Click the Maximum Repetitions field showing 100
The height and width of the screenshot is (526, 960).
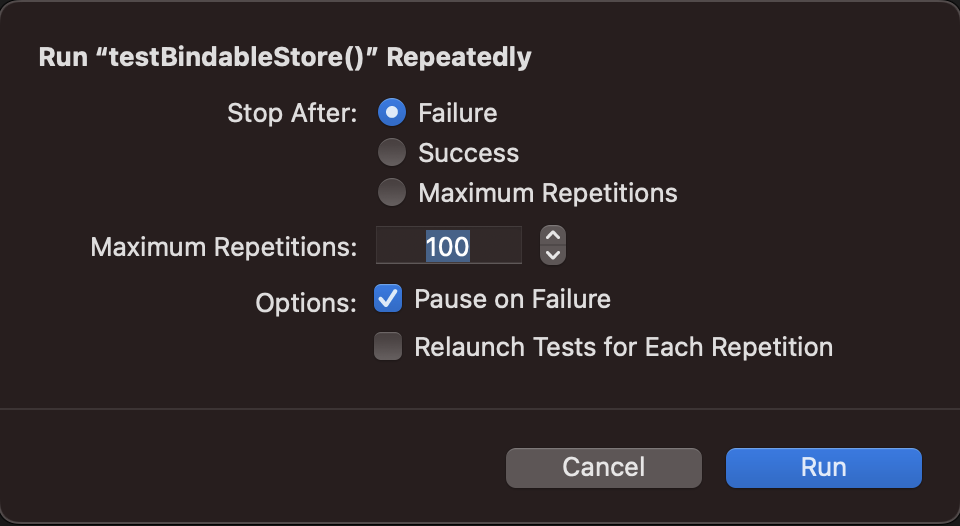(448, 246)
